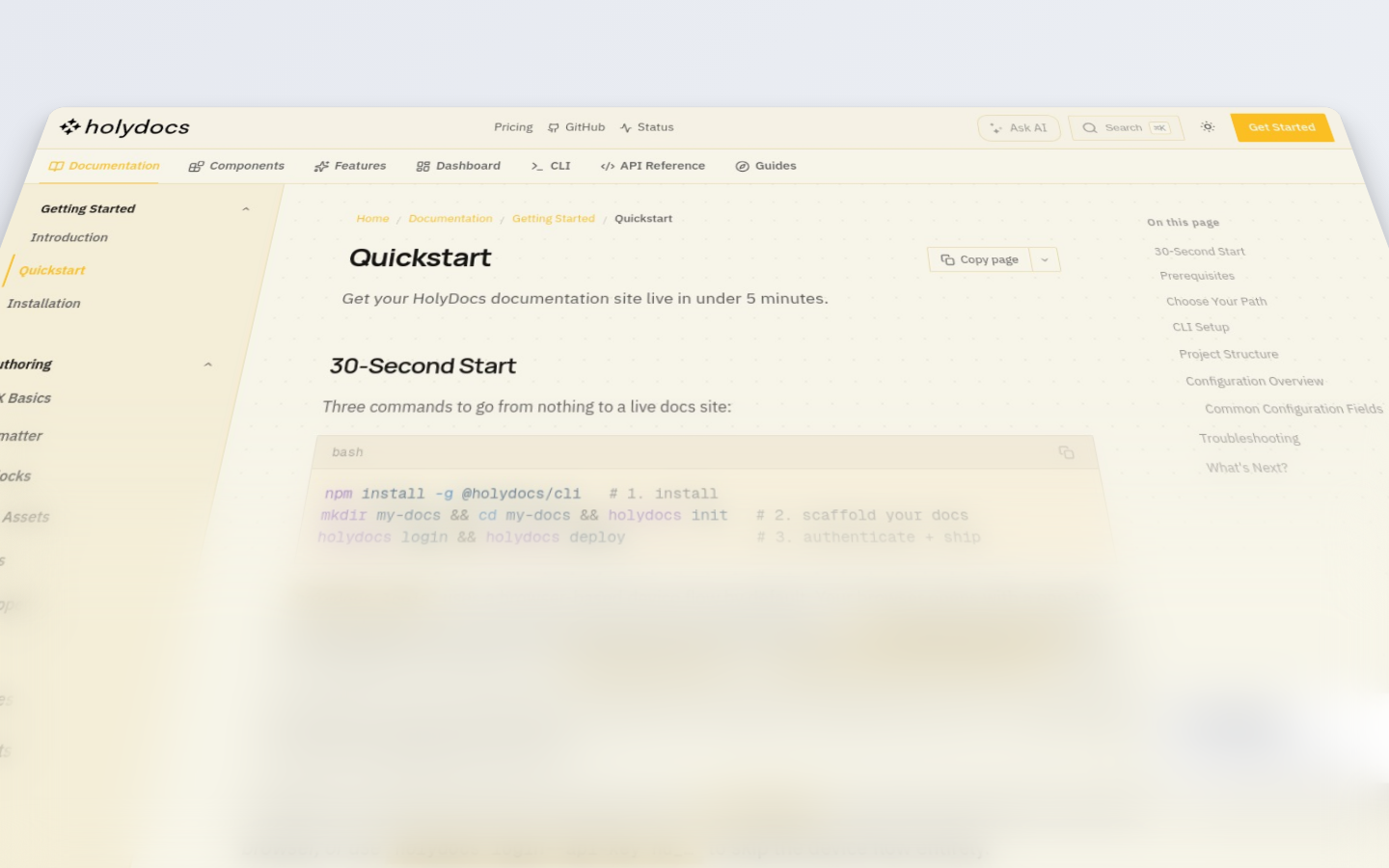
Task: Click the 30-Second Start heading
Action: click(422, 366)
